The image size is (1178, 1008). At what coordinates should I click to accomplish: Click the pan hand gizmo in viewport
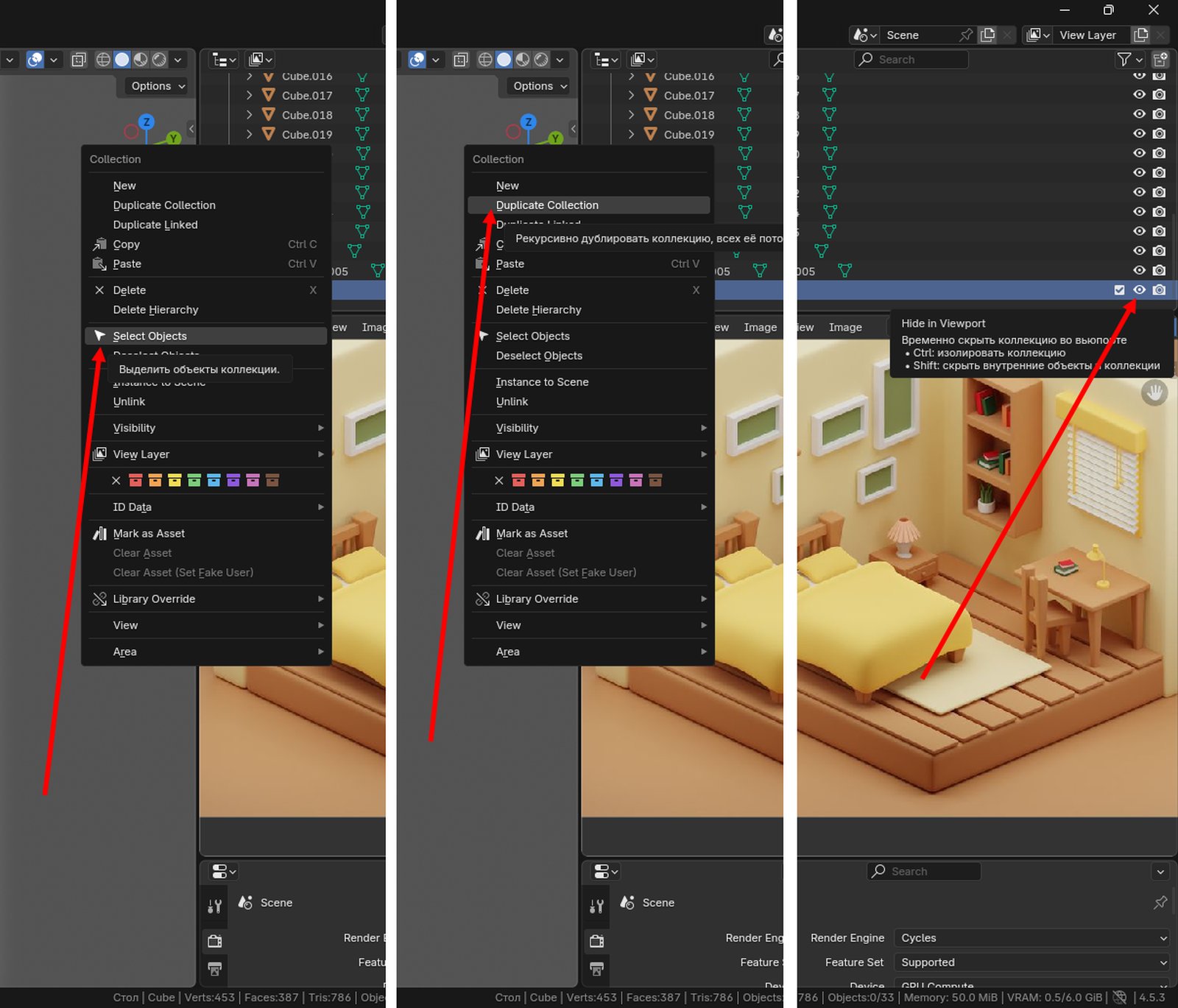(x=1154, y=392)
